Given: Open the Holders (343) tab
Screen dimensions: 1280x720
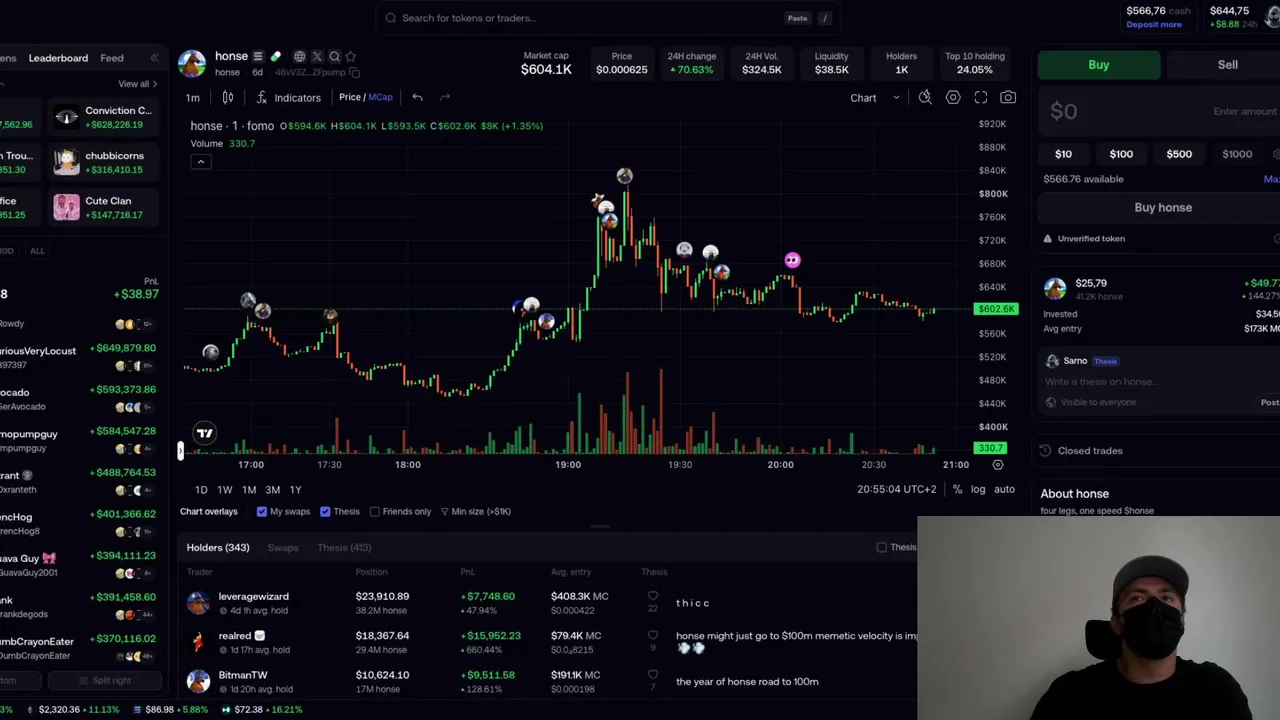Looking at the screenshot, I should (218, 548).
